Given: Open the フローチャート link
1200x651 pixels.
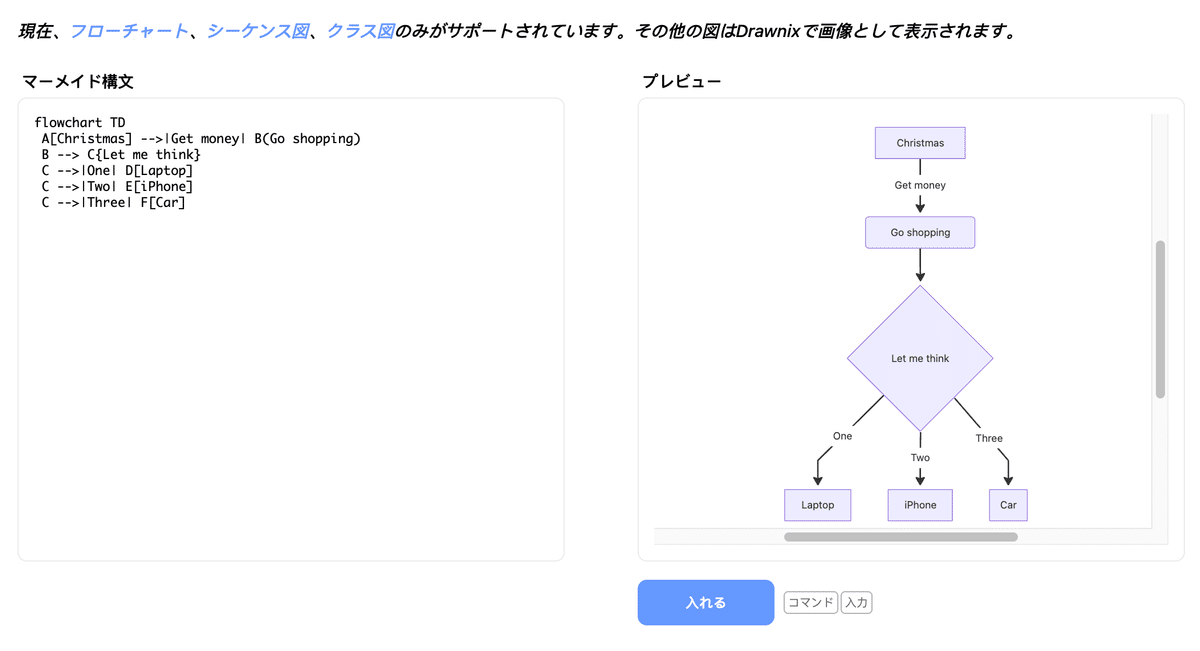Looking at the screenshot, I should (127, 30).
